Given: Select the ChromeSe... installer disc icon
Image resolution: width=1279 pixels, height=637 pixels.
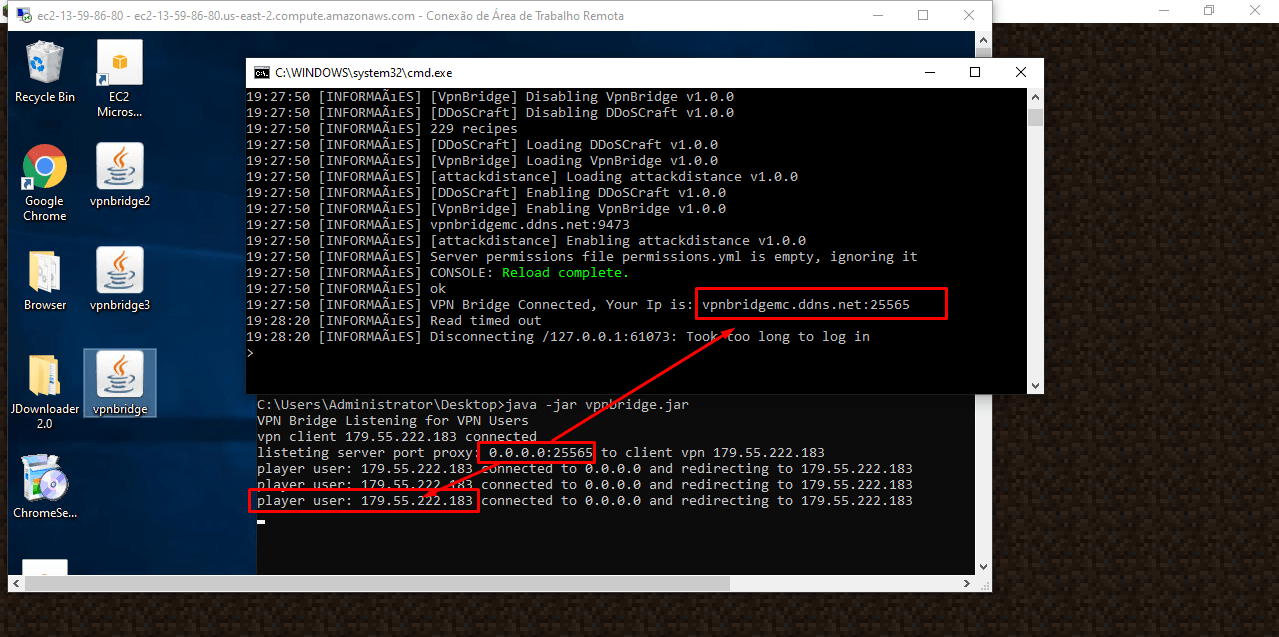Looking at the screenshot, I should click(45, 487).
